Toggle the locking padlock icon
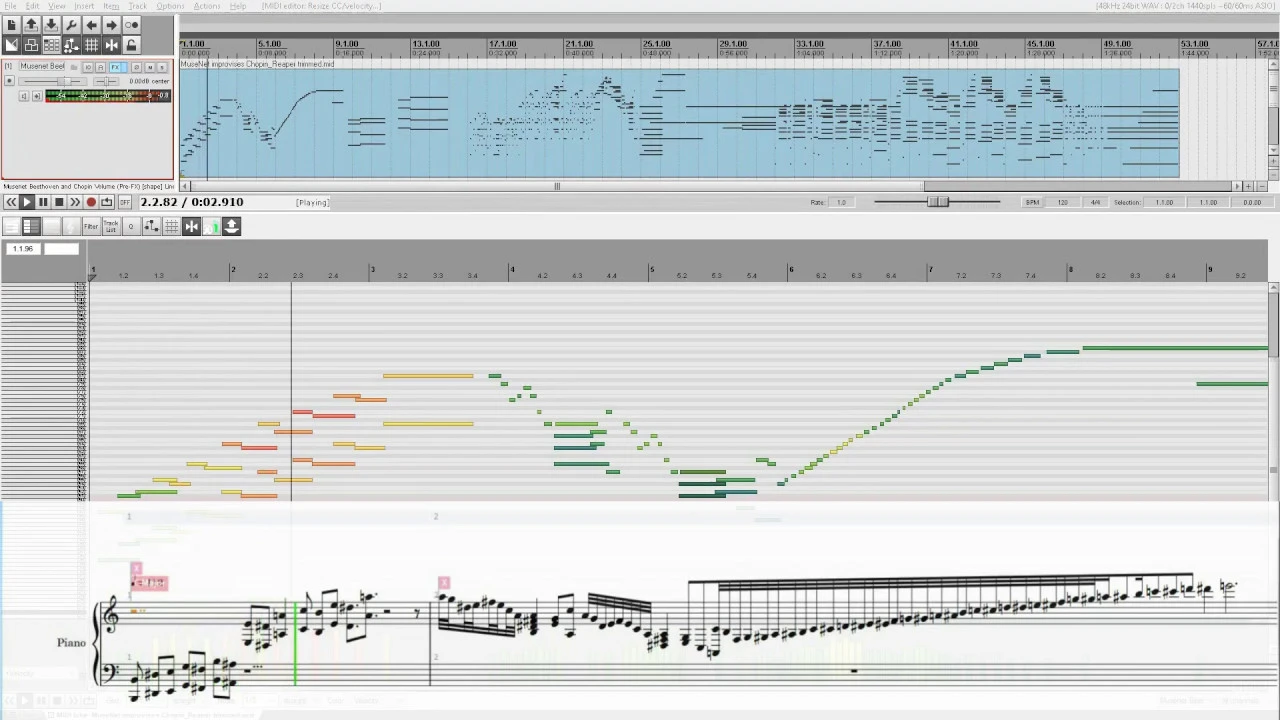Screen dimensions: 1280x720 point(131,45)
